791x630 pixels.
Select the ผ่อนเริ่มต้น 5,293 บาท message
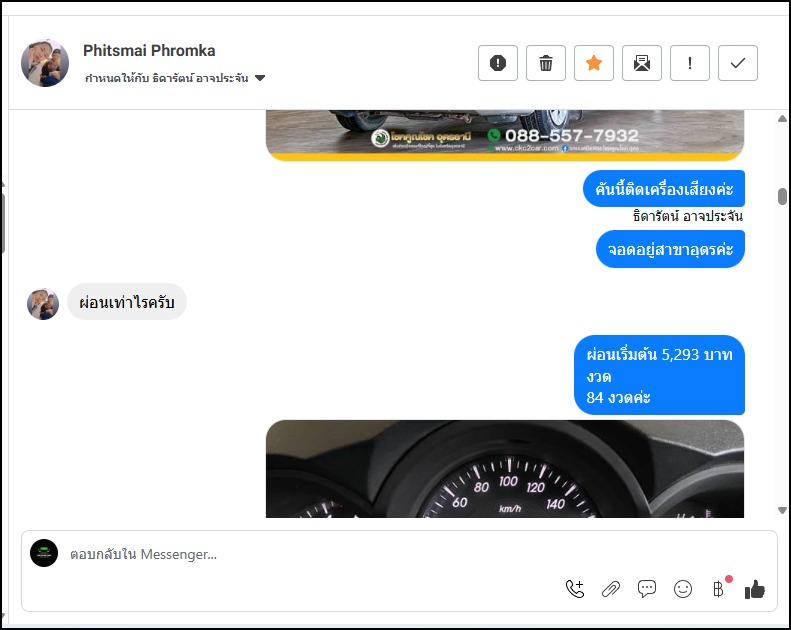pos(659,375)
